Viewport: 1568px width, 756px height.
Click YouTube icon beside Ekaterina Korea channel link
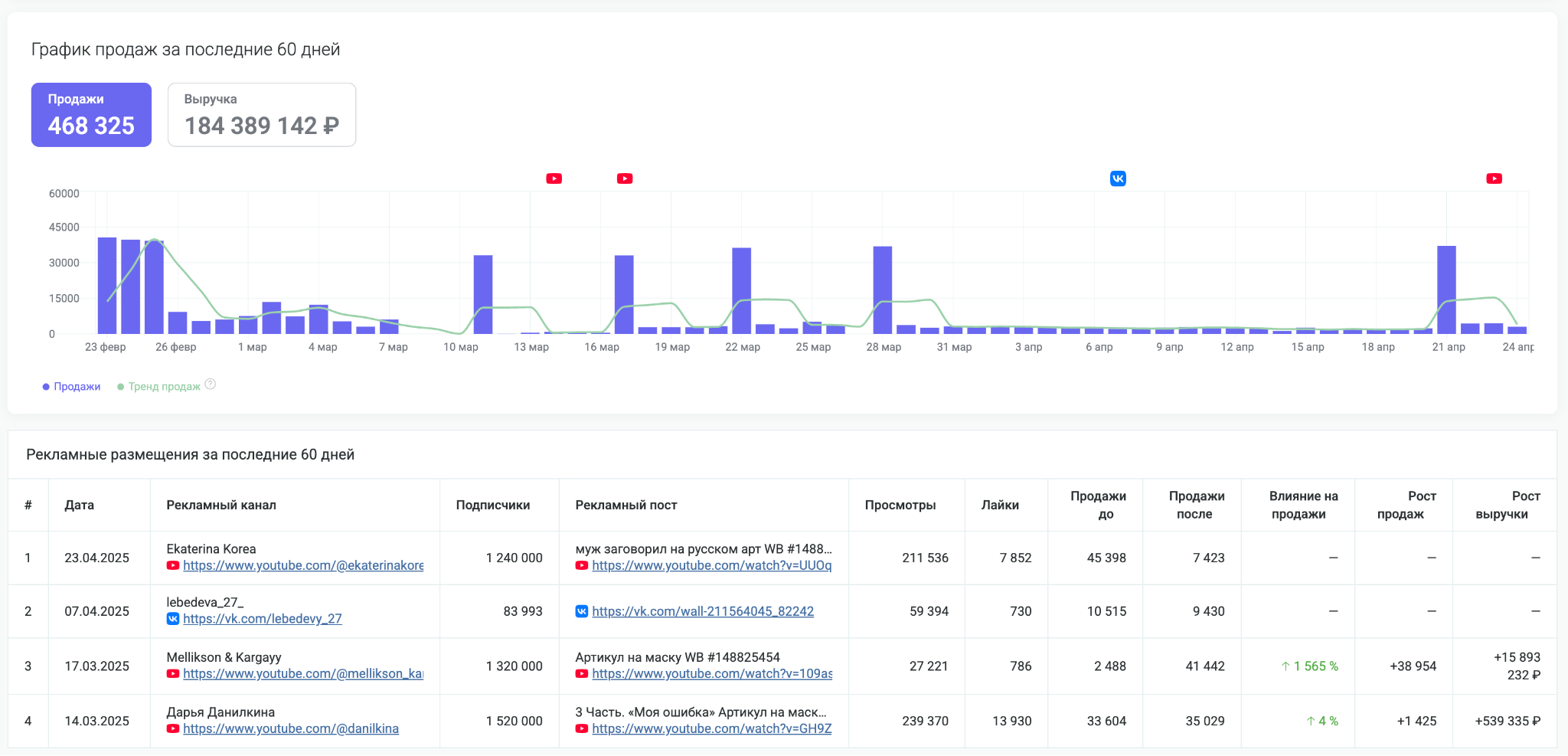pyautogui.click(x=173, y=565)
